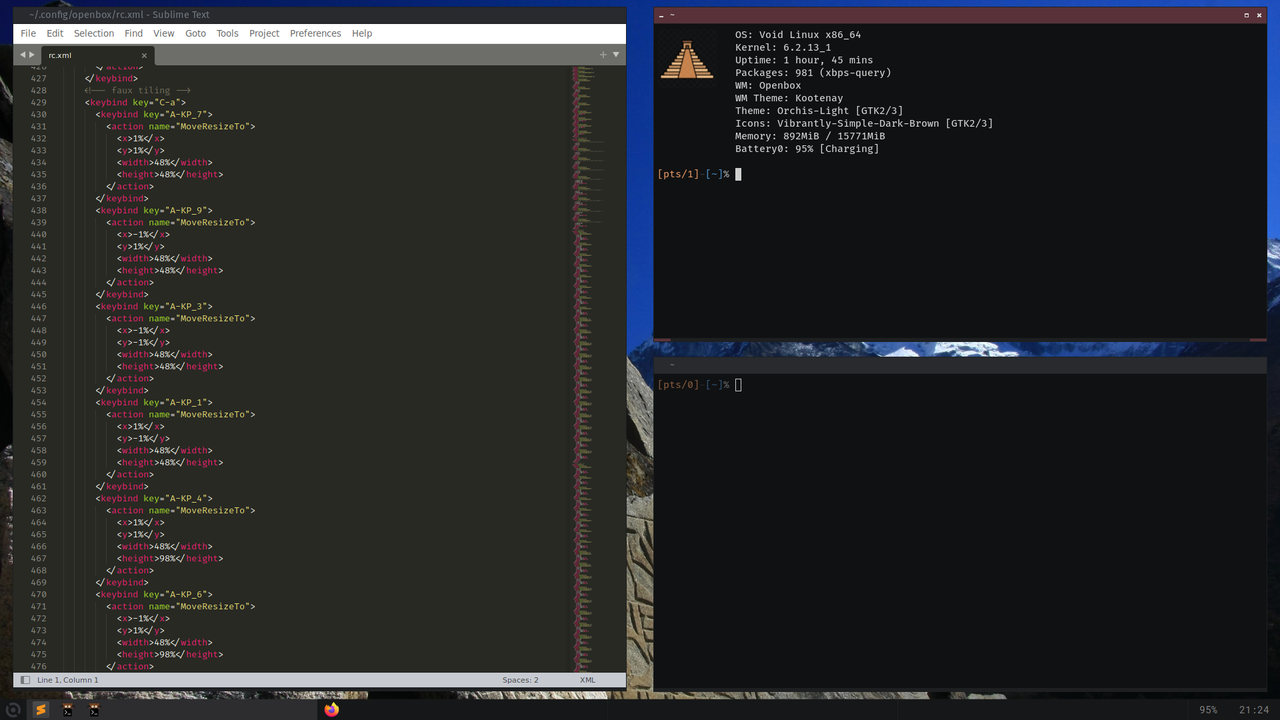Click line number 450 in the gutter
The image size is (1280, 720).
(x=39, y=354)
